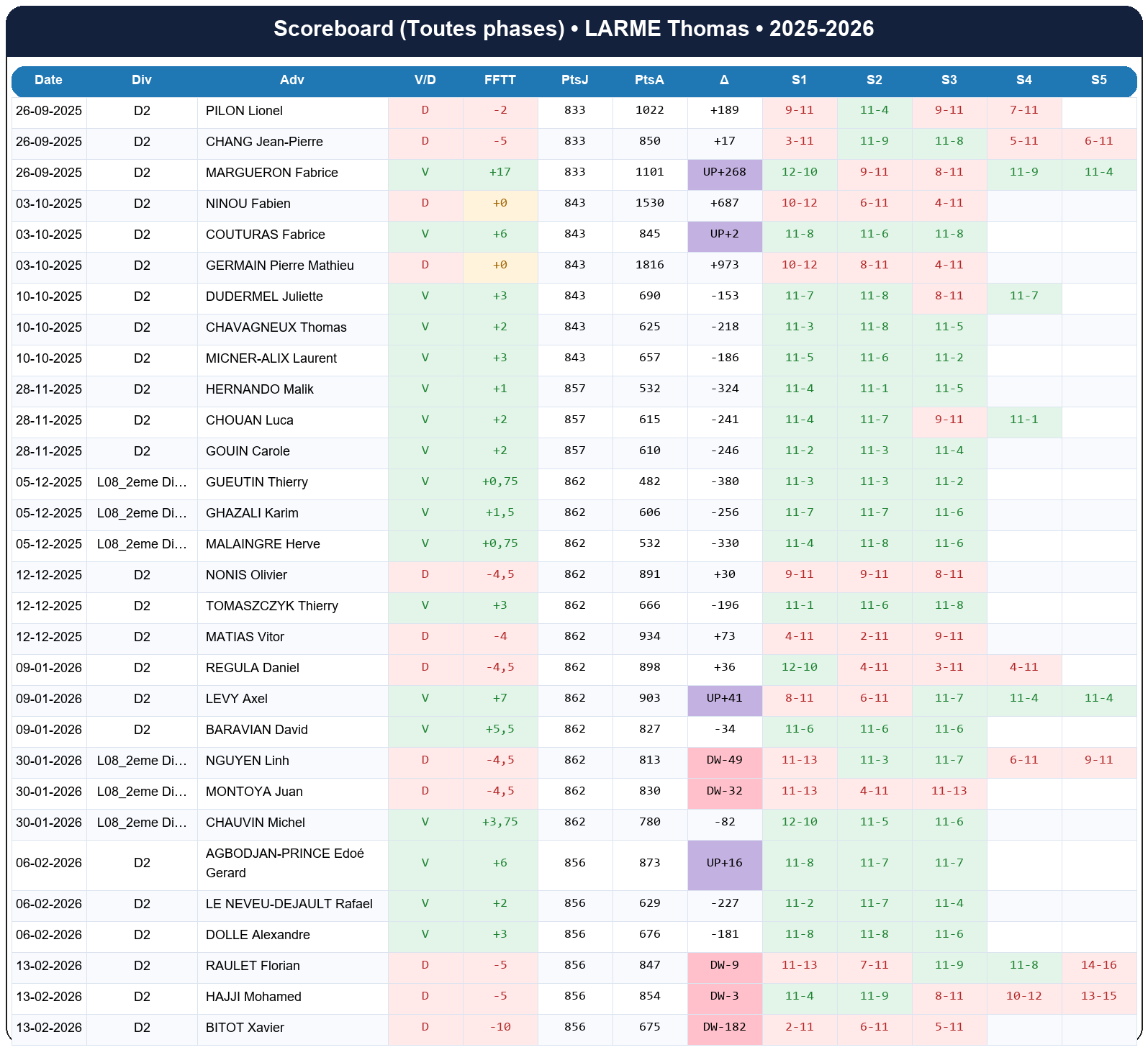1148x1050 pixels.
Task: Select the FFTT column header
Action: tap(500, 80)
